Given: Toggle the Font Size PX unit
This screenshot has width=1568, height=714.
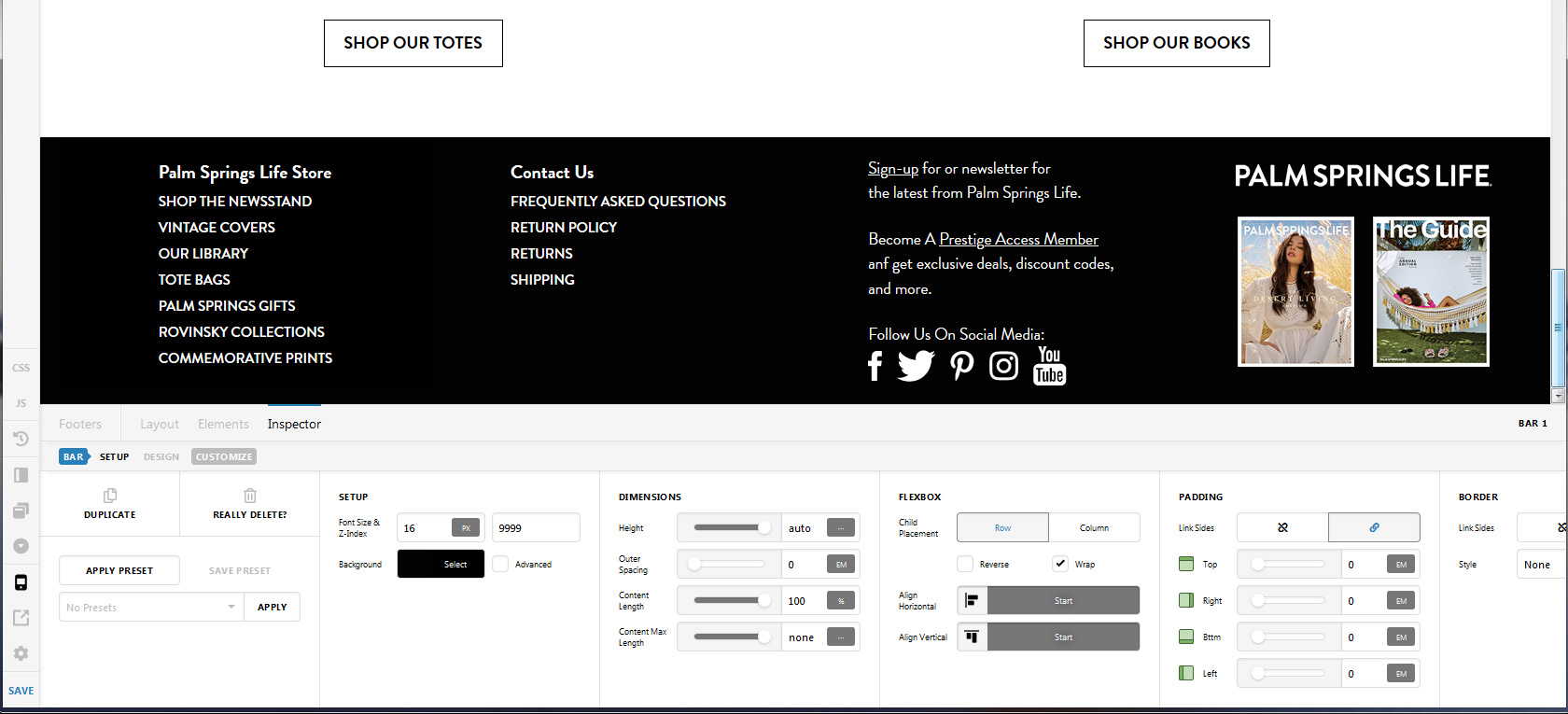Looking at the screenshot, I should pos(466,527).
